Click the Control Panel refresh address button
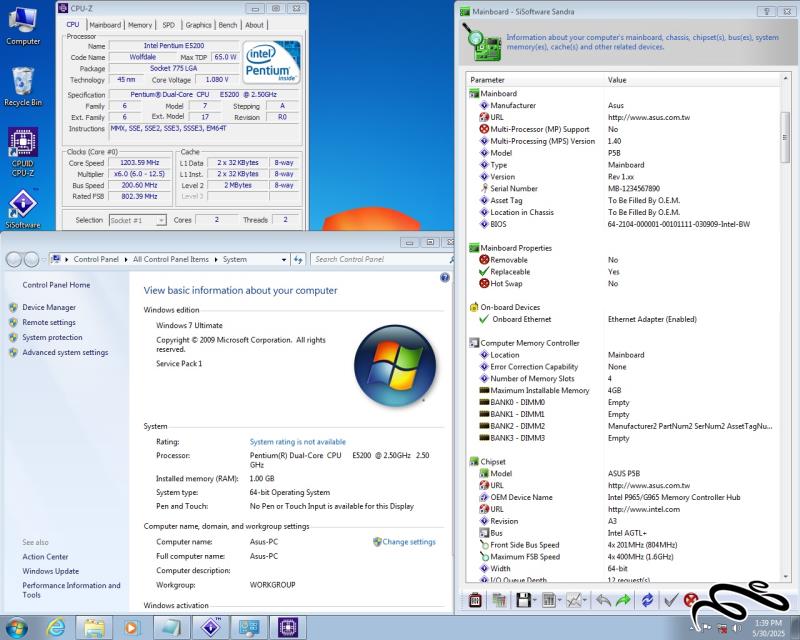The image size is (800, 640). pyautogui.click(x=298, y=259)
